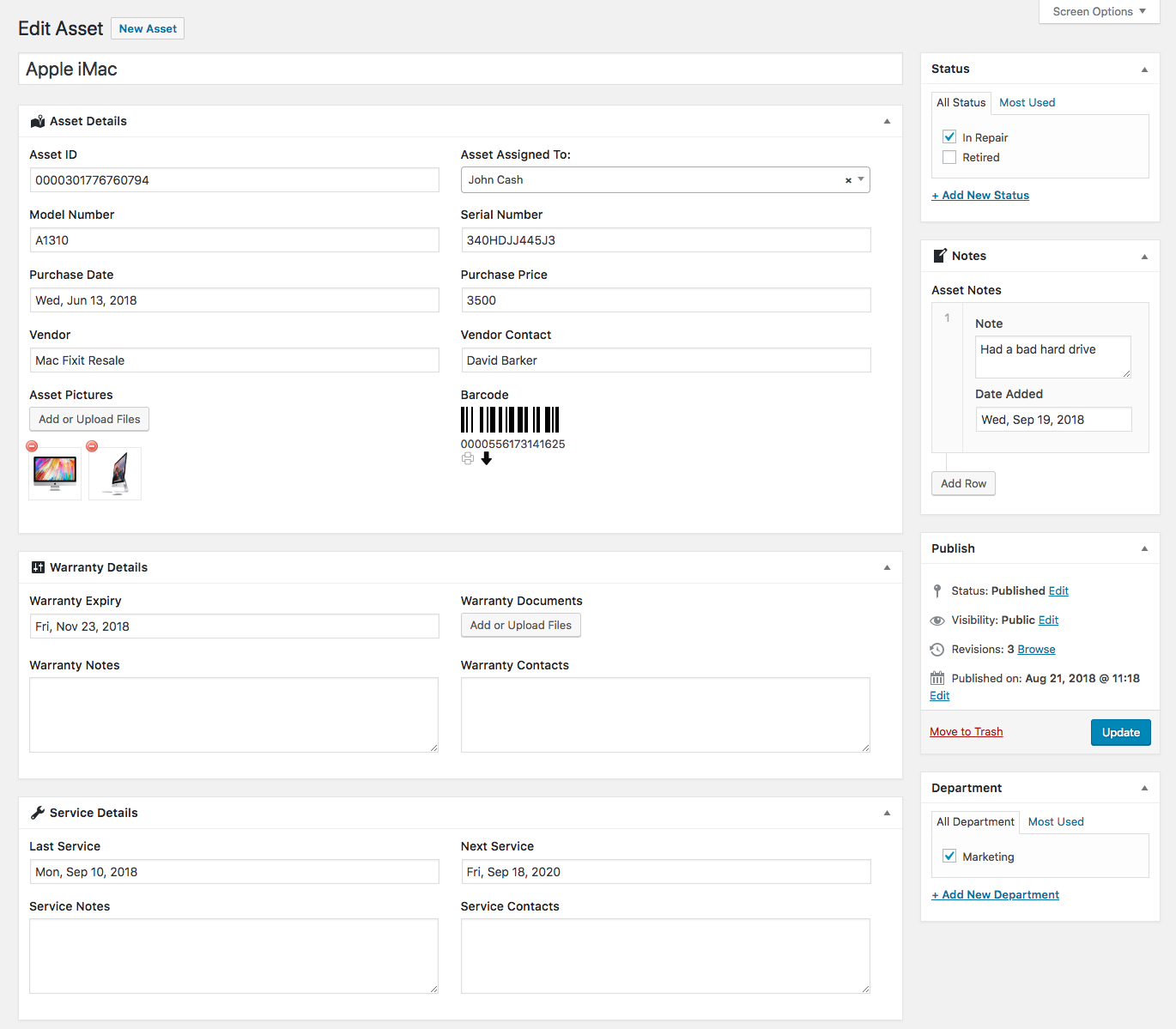Remove the second iMac side-view picture
The height and width of the screenshot is (1029, 1176).
92,446
